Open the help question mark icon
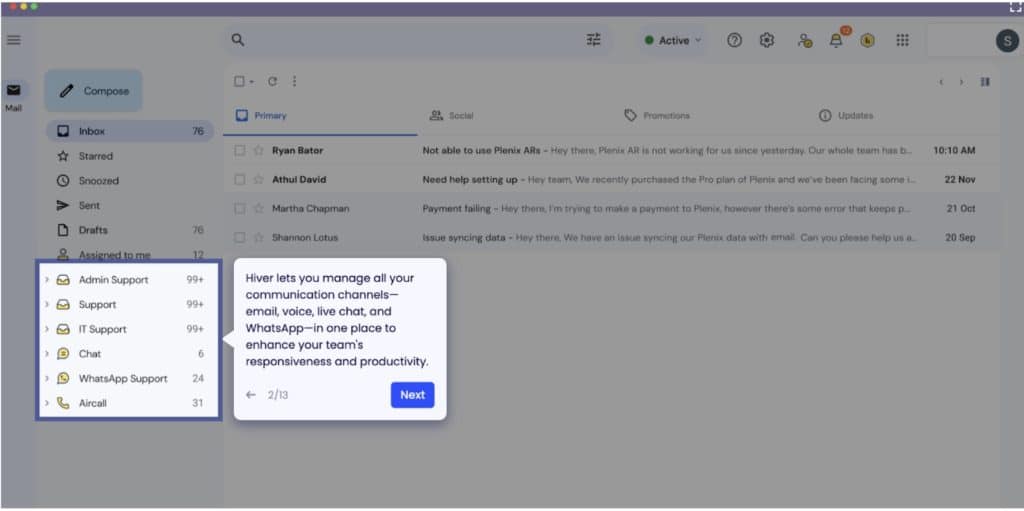 point(735,40)
